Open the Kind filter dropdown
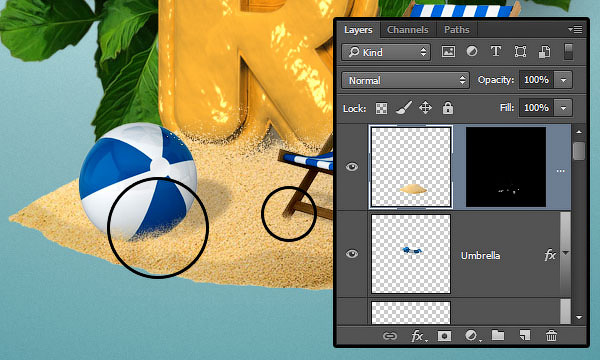600x360 pixels. [x=386, y=52]
